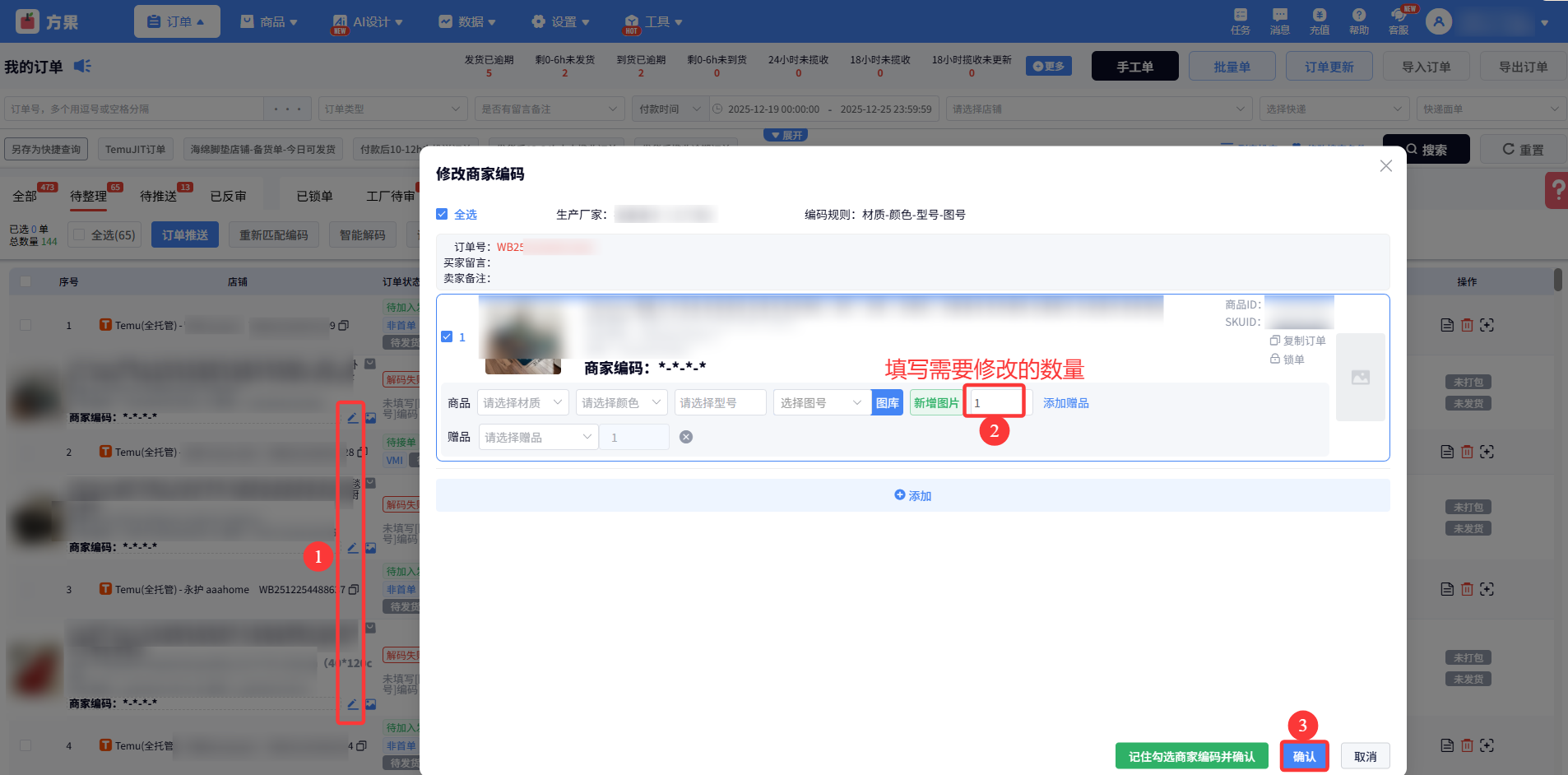
Task: Open the 快递面单 dropdown
Action: (1491, 109)
